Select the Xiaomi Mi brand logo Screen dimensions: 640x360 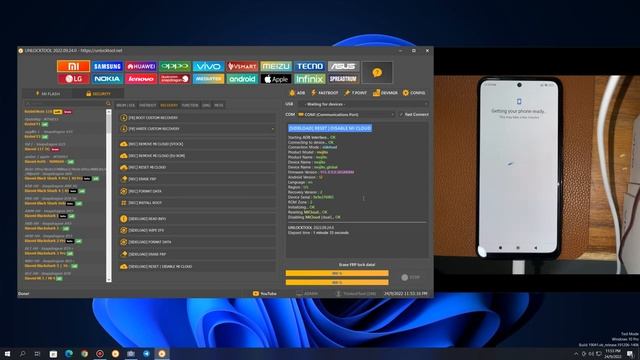pos(73,66)
